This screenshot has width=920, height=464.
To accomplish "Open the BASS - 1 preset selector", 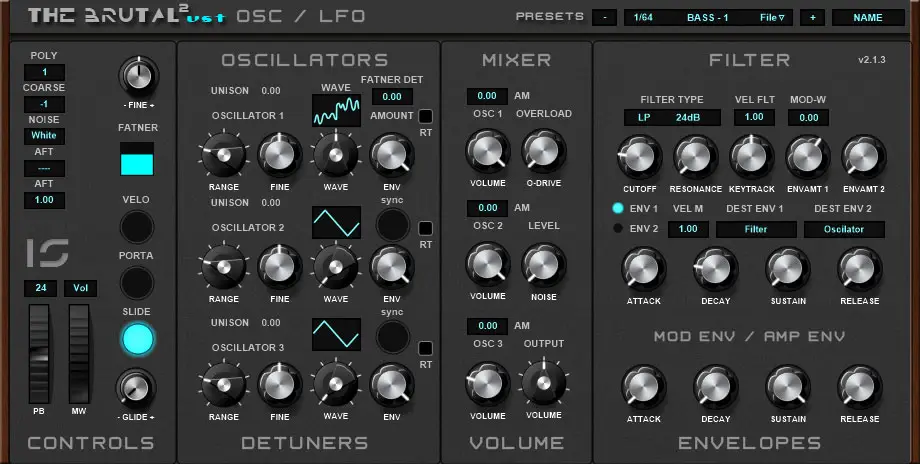I will (708, 18).
